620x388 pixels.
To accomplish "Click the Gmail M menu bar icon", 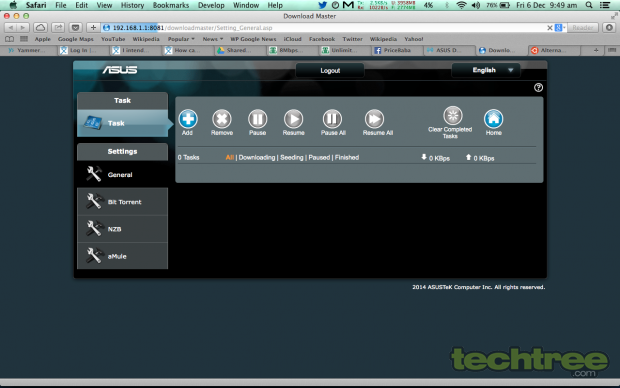I will [348, 5].
